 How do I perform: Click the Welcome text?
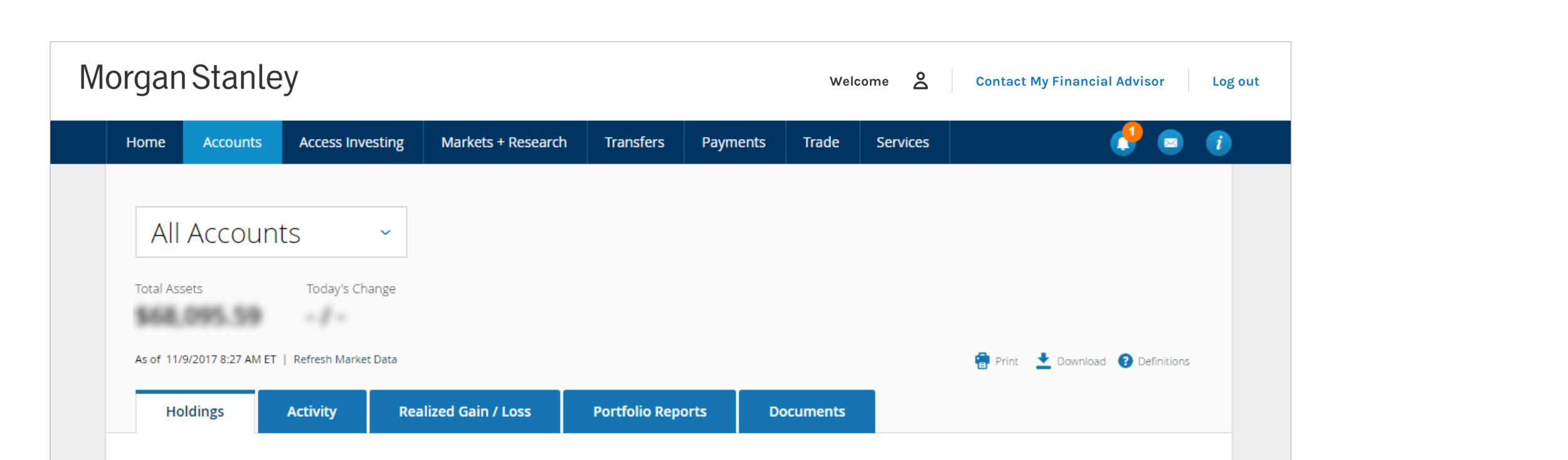(859, 81)
